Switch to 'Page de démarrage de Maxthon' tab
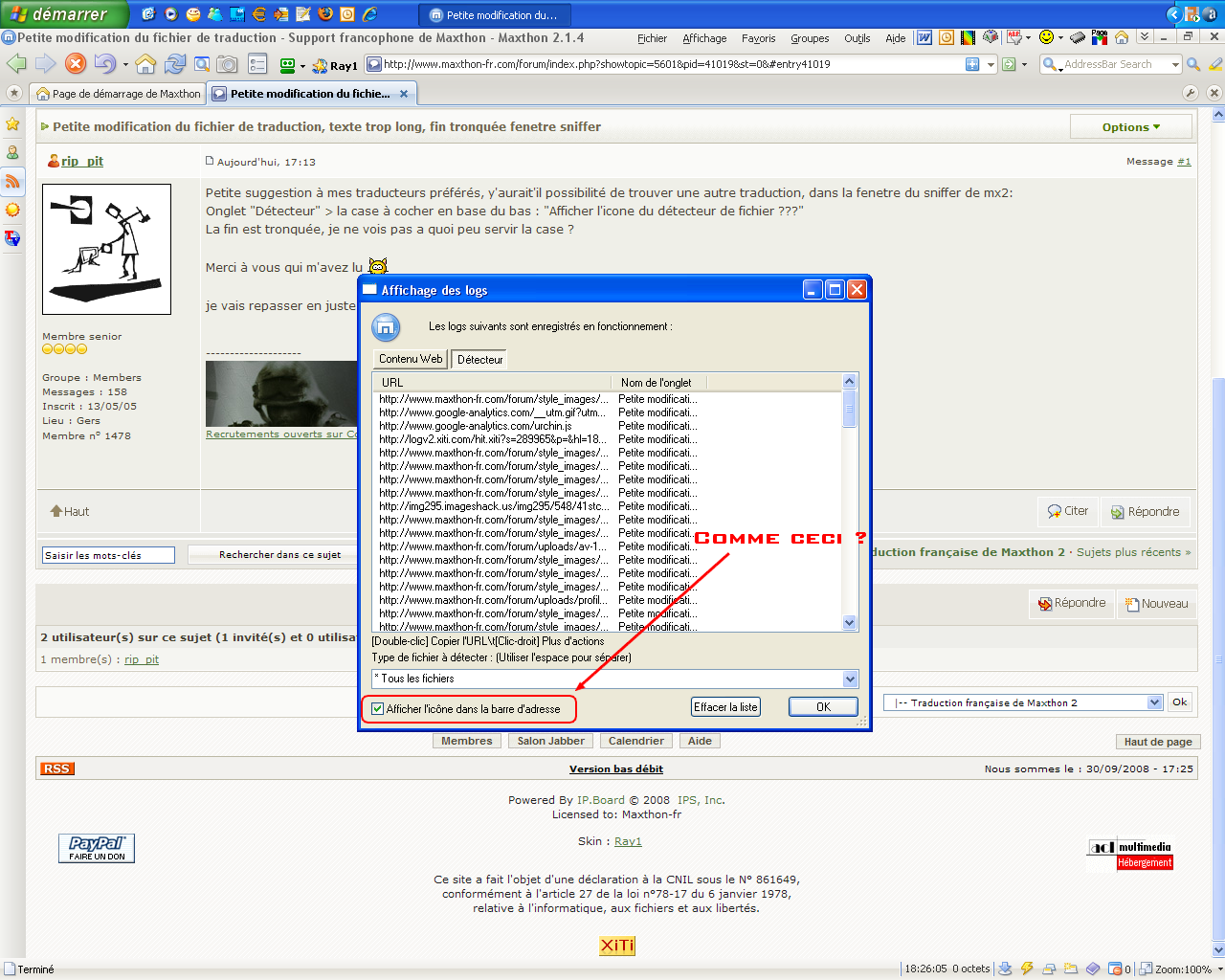The image size is (1225, 980). [118, 94]
